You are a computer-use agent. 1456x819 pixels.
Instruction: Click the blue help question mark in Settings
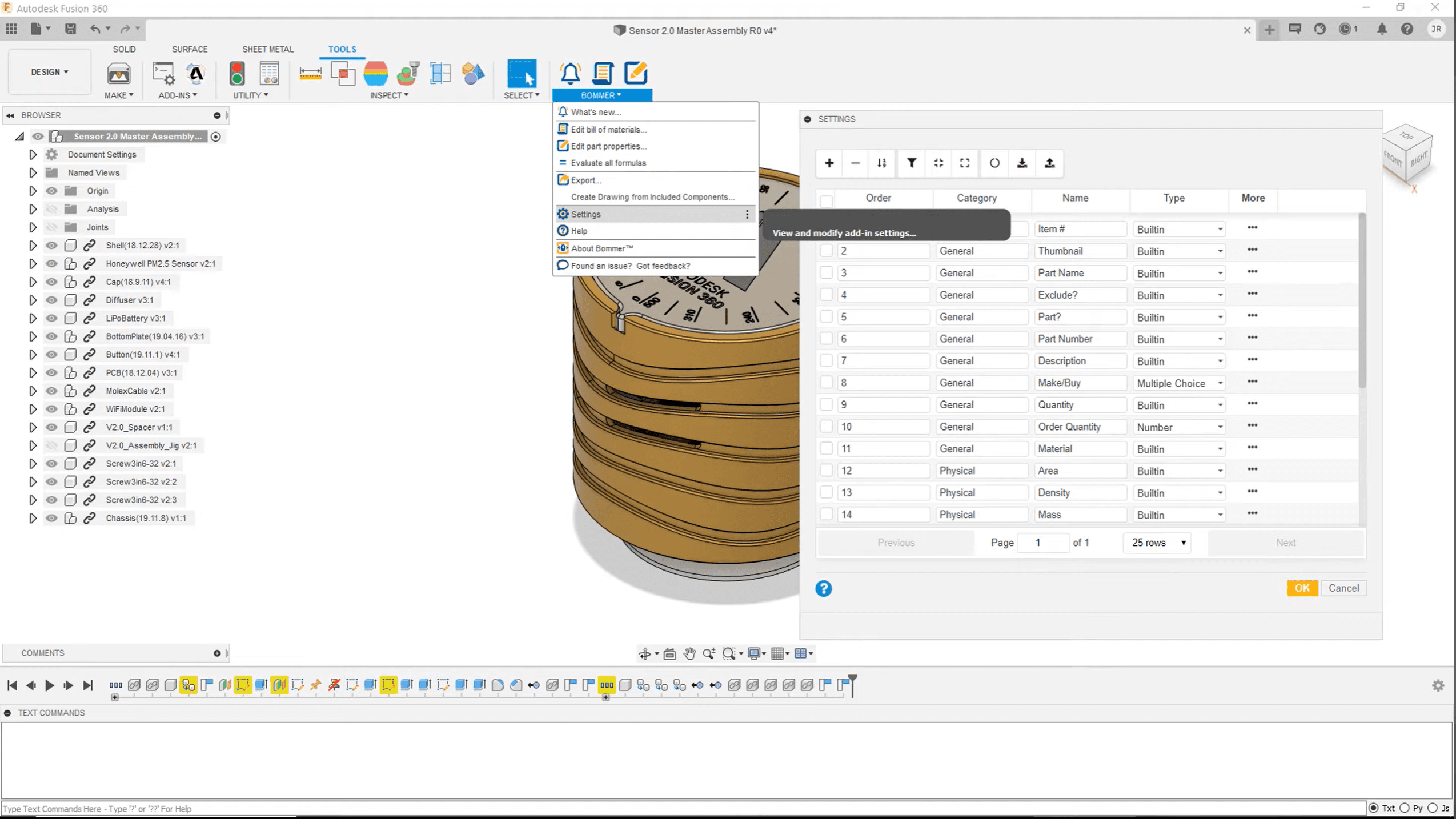tap(823, 589)
